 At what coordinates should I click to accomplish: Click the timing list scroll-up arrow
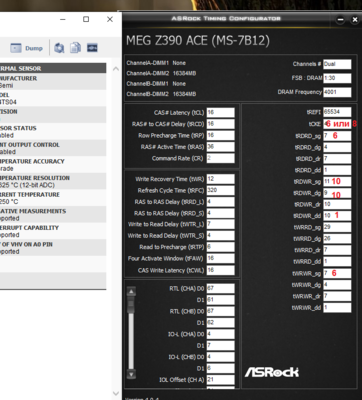[x=131, y=292]
